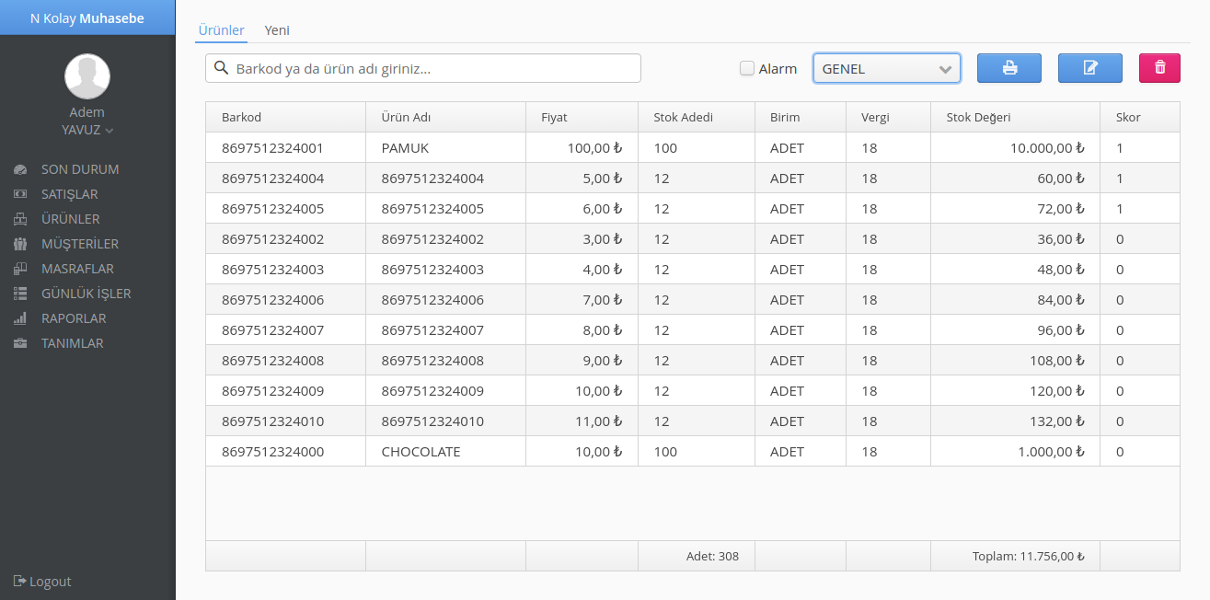This screenshot has width=1210, height=600.
Task: Expand the Adem YAVUZ user menu
Action: click(87, 130)
